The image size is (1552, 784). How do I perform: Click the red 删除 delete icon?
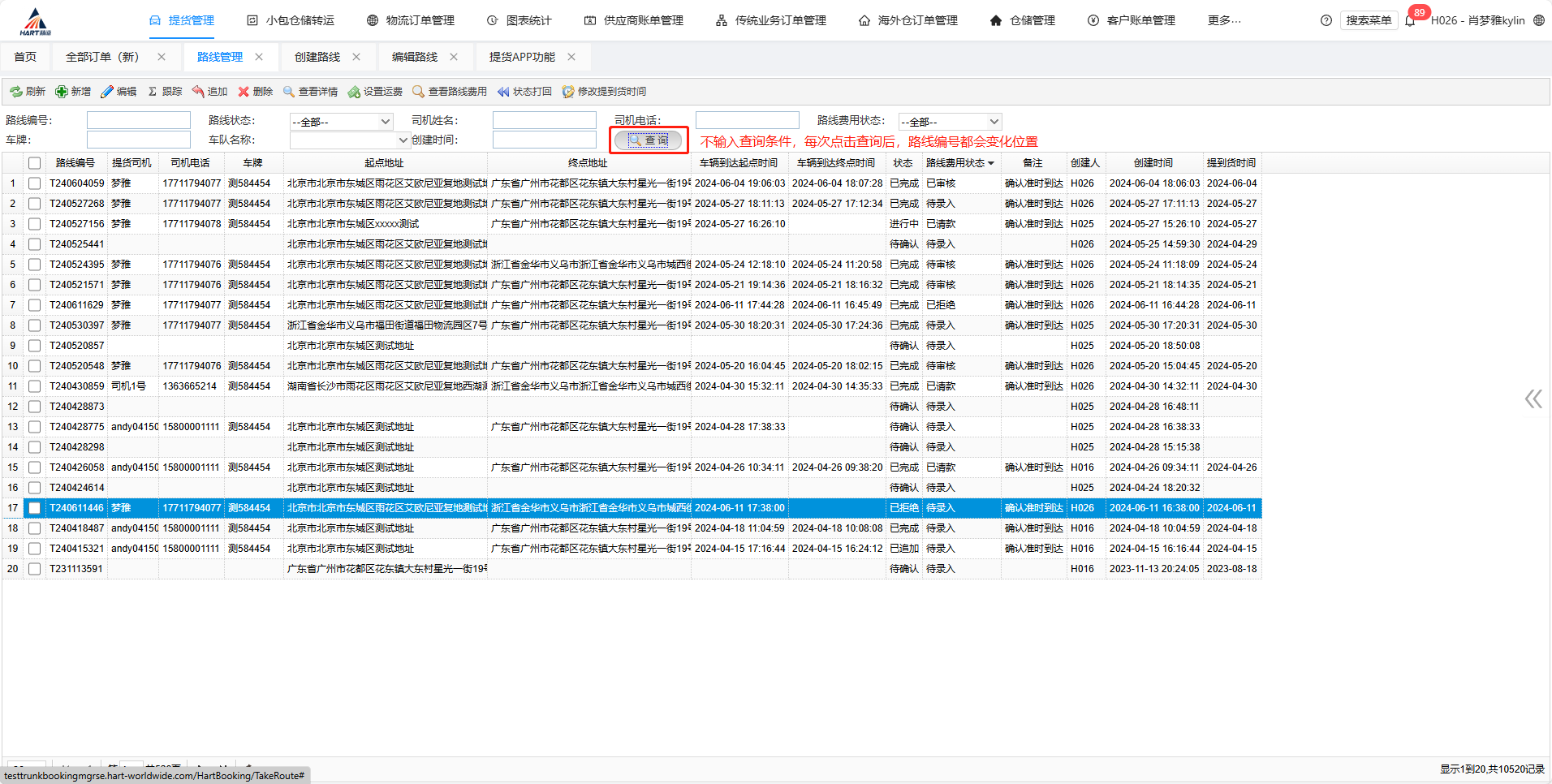coord(243,92)
